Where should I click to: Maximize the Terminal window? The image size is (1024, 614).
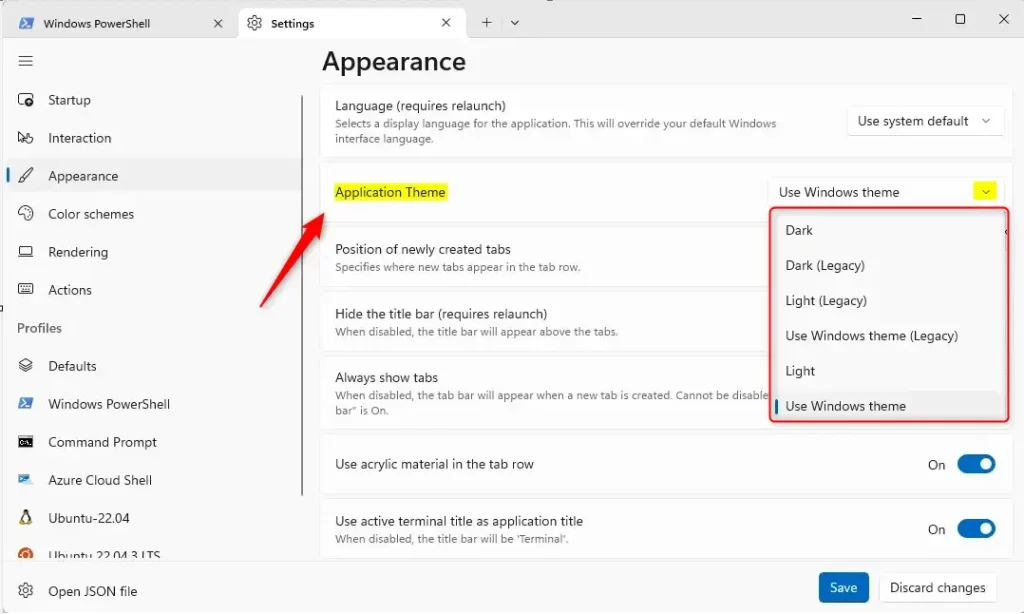(960, 19)
